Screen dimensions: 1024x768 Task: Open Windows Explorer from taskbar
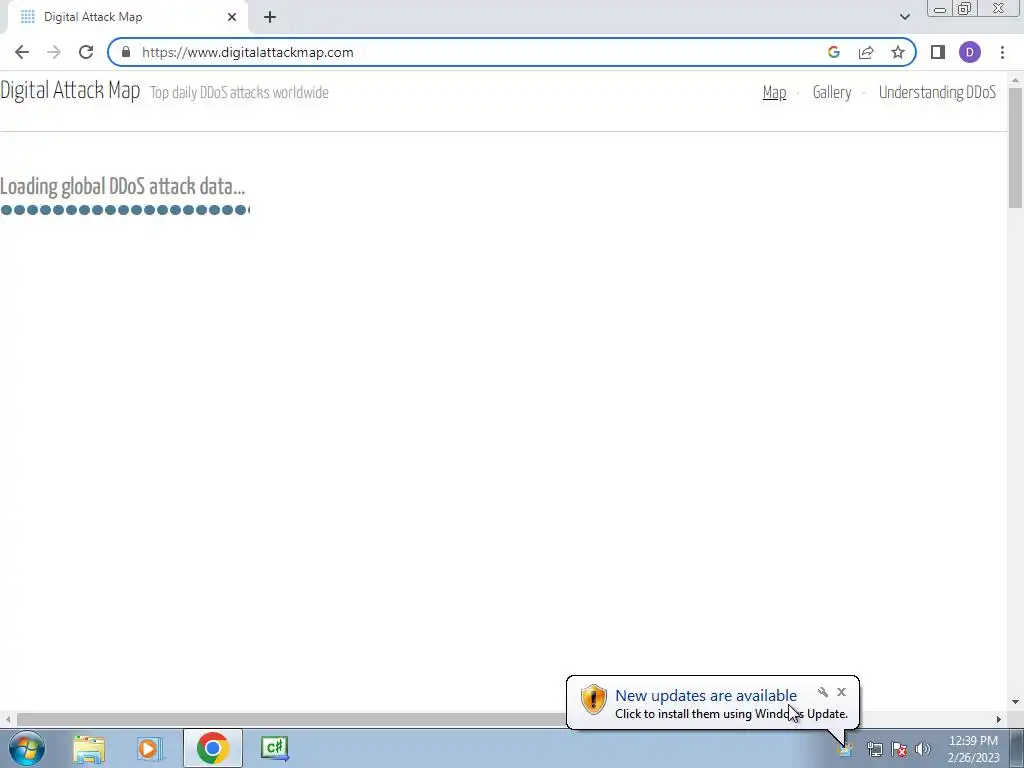tap(89, 748)
